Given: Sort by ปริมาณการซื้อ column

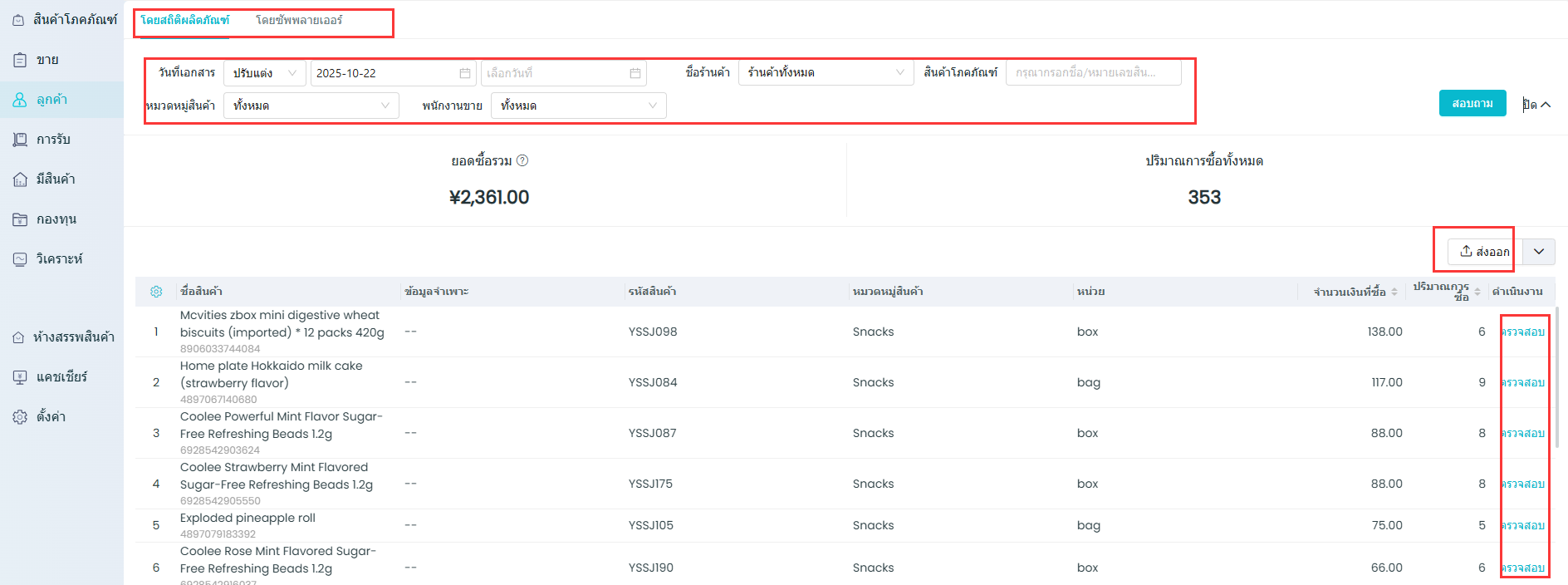Looking at the screenshot, I should (1477, 292).
